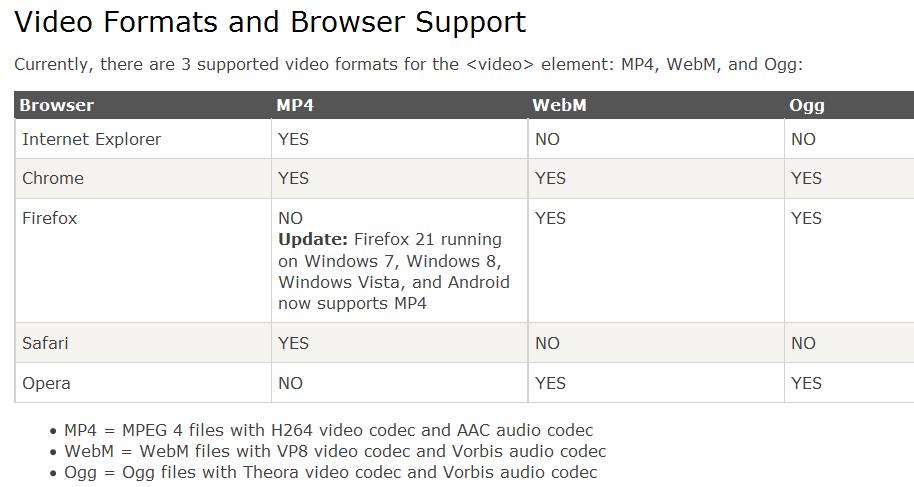Select the Chrome browser cell
Image resolution: width=914 pixels, height=487 pixels.
click(143, 178)
